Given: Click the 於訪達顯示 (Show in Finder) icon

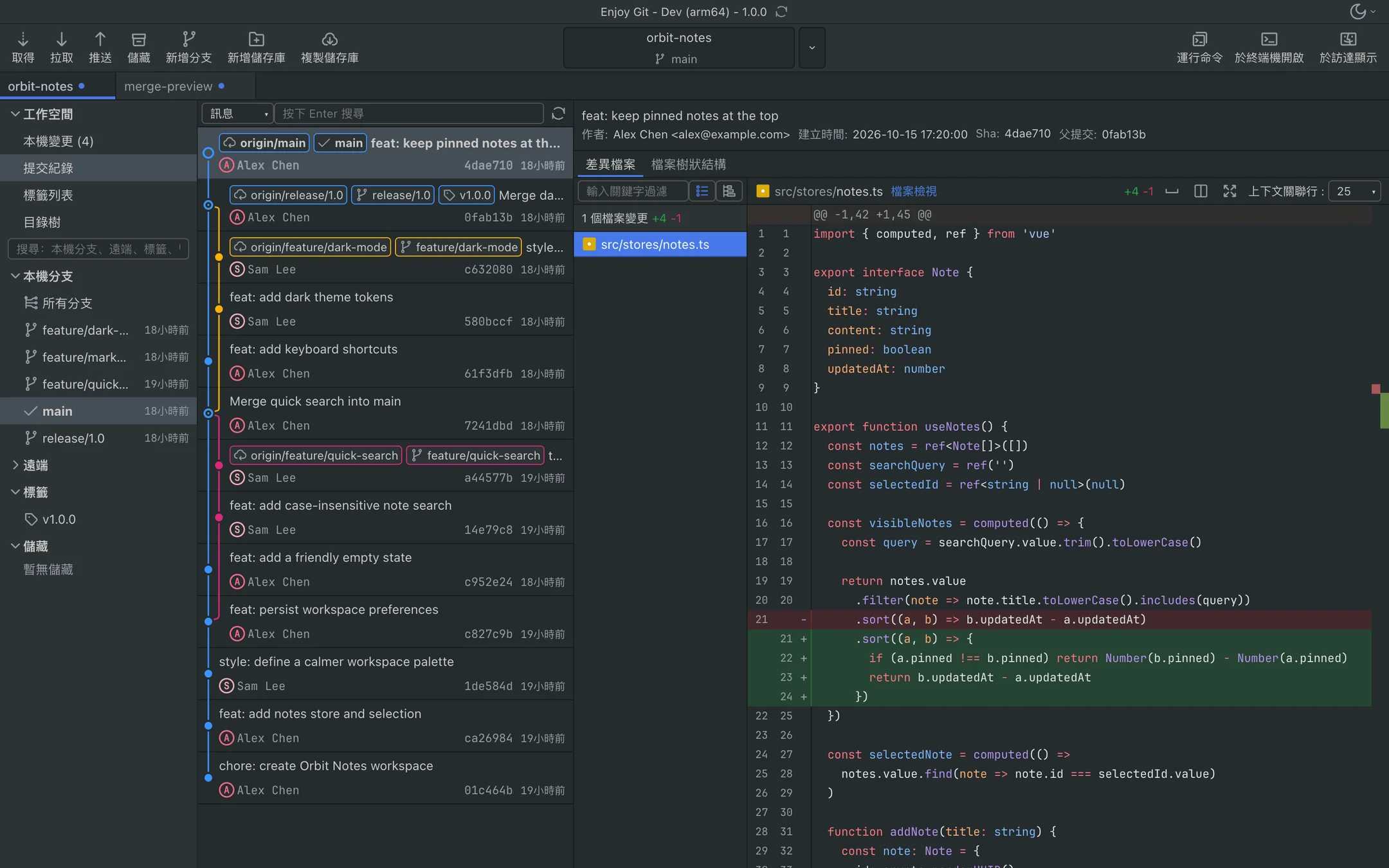Looking at the screenshot, I should (x=1348, y=40).
